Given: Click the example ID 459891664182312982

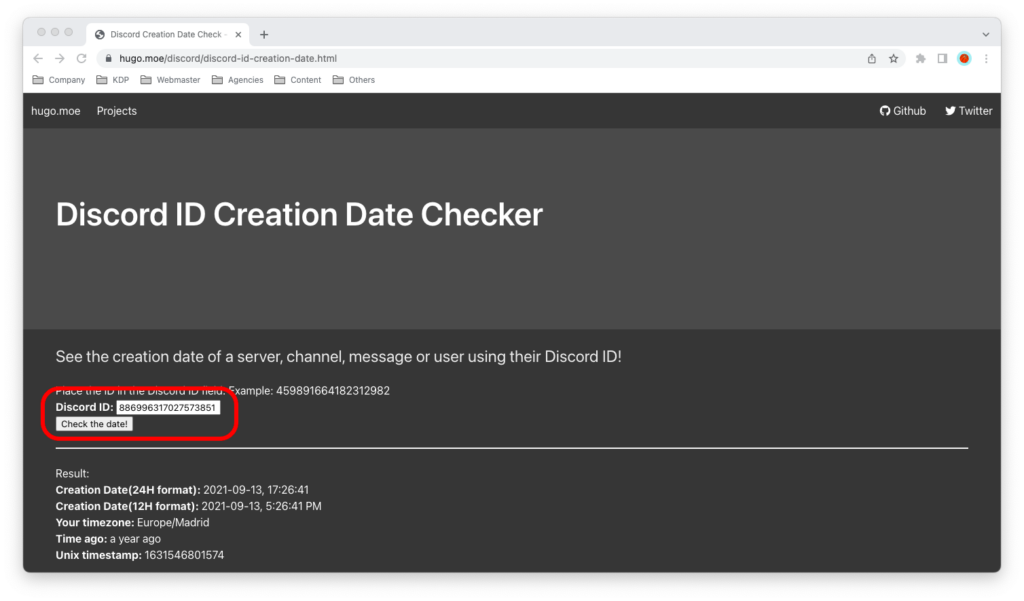Looking at the screenshot, I should (333, 391).
